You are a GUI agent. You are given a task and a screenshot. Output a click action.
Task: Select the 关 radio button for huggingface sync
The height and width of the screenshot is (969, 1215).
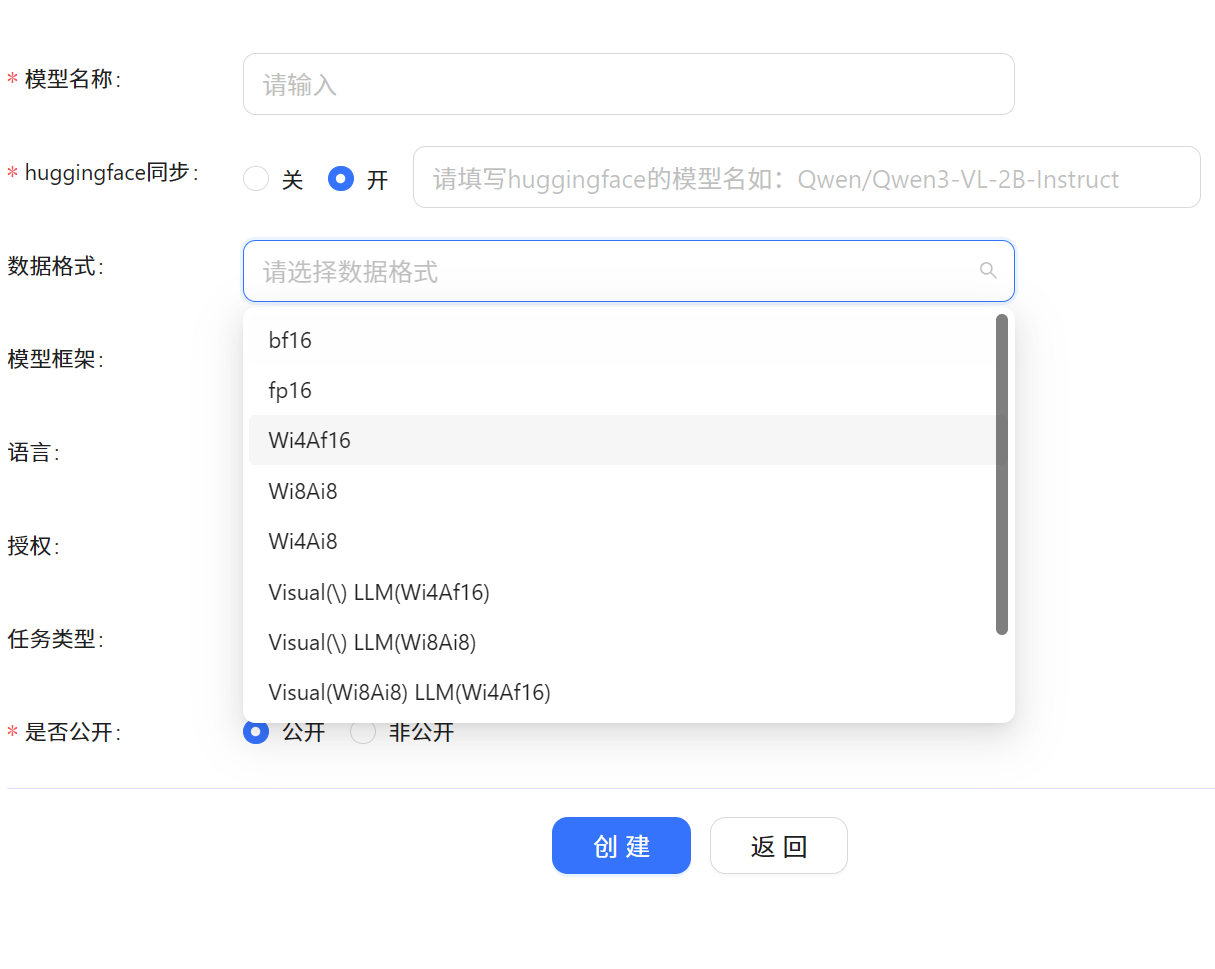pos(257,179)
